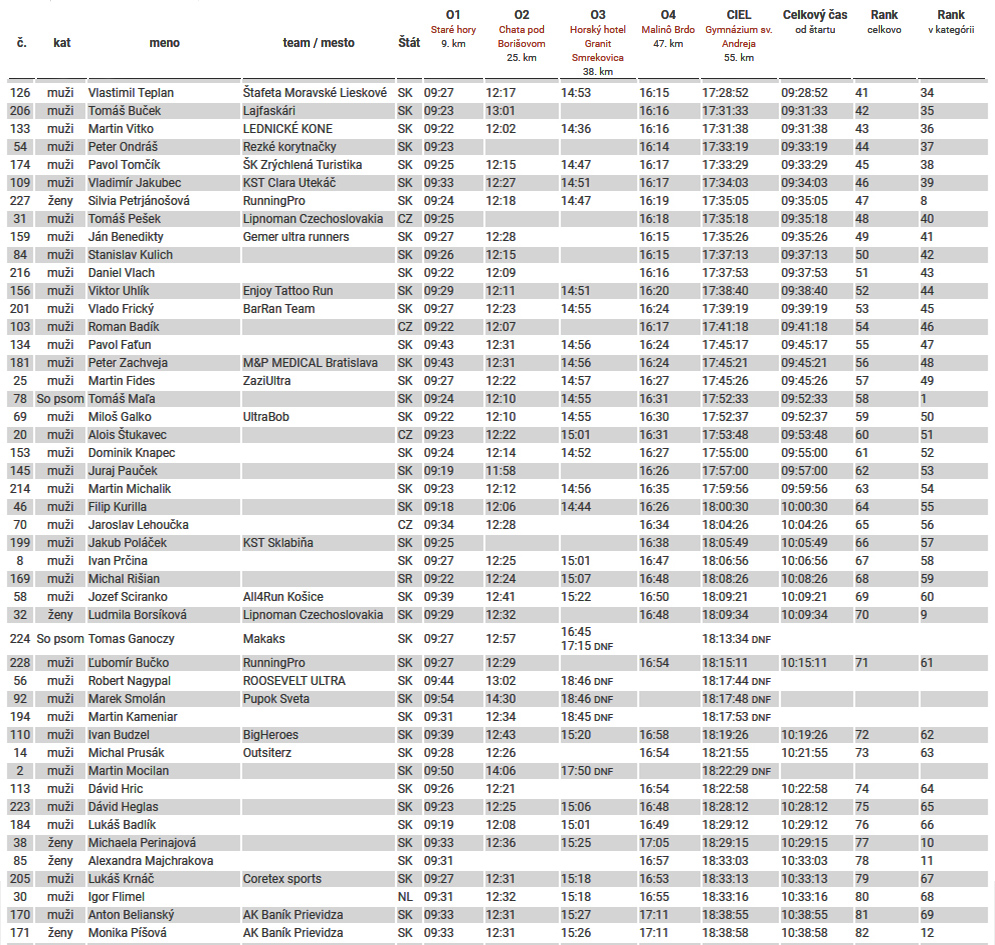Click the 'meno' column header
Image resolution: width=995 pixels, height=945 pixels.
(x=164, y=43)
